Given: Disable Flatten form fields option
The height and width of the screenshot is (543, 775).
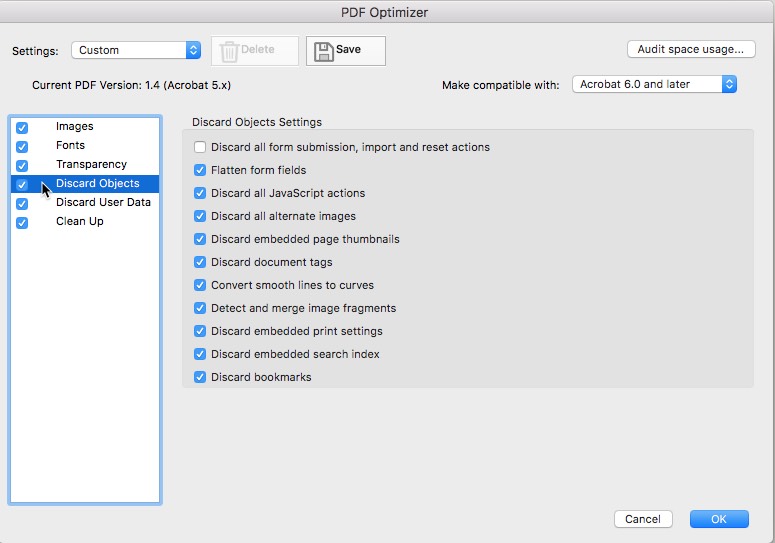Looking at the screenshot, I should [x=200, y=170].
